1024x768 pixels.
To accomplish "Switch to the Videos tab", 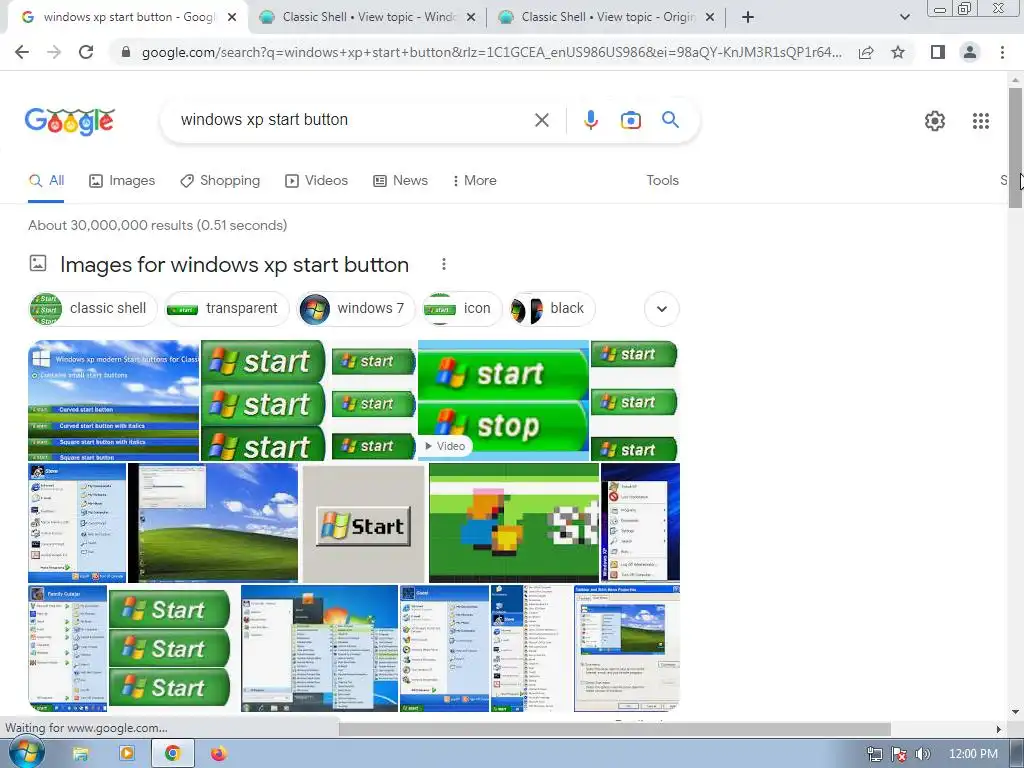I will point(317,181).
